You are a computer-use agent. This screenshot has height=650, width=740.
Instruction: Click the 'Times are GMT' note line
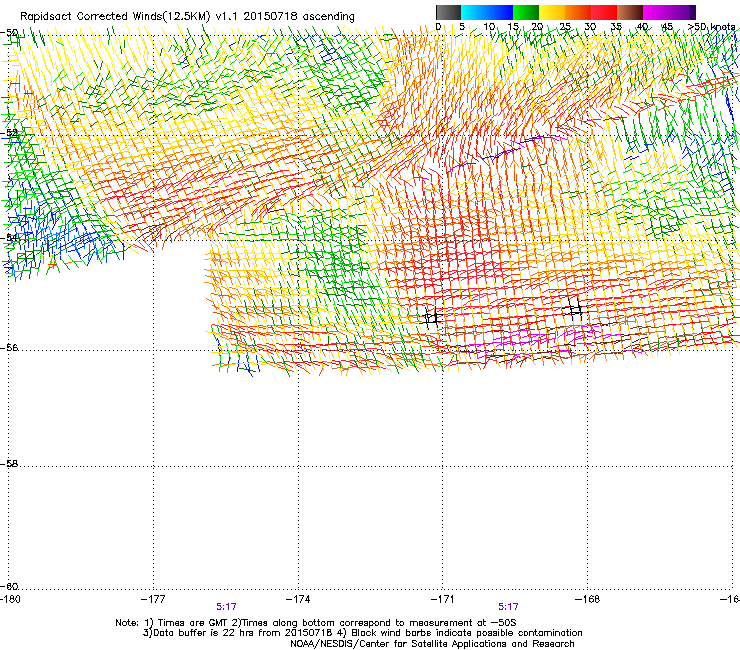coord(316,623)
